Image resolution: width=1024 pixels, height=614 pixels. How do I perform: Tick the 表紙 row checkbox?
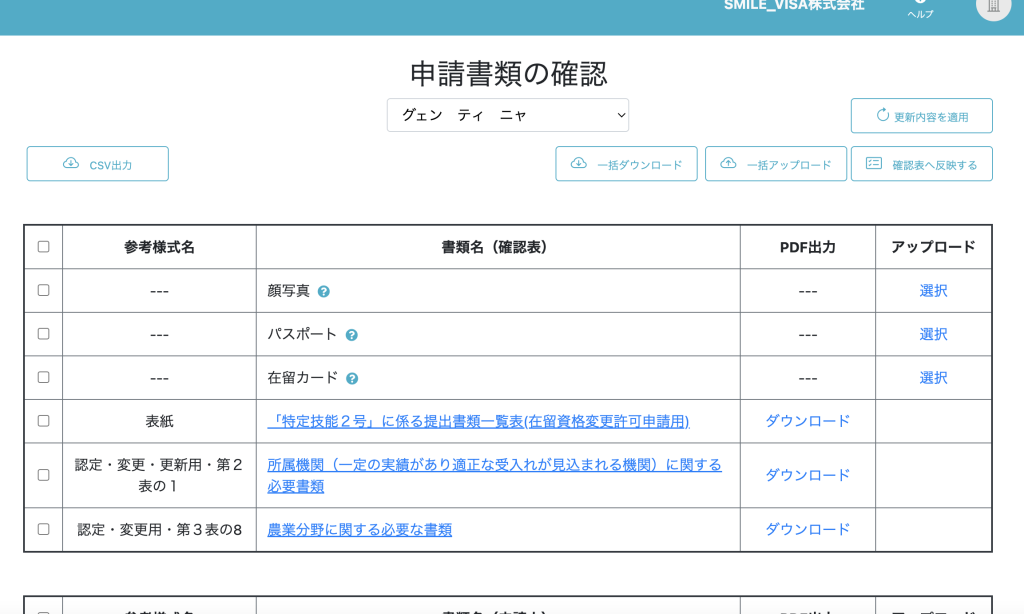point(43,421)
